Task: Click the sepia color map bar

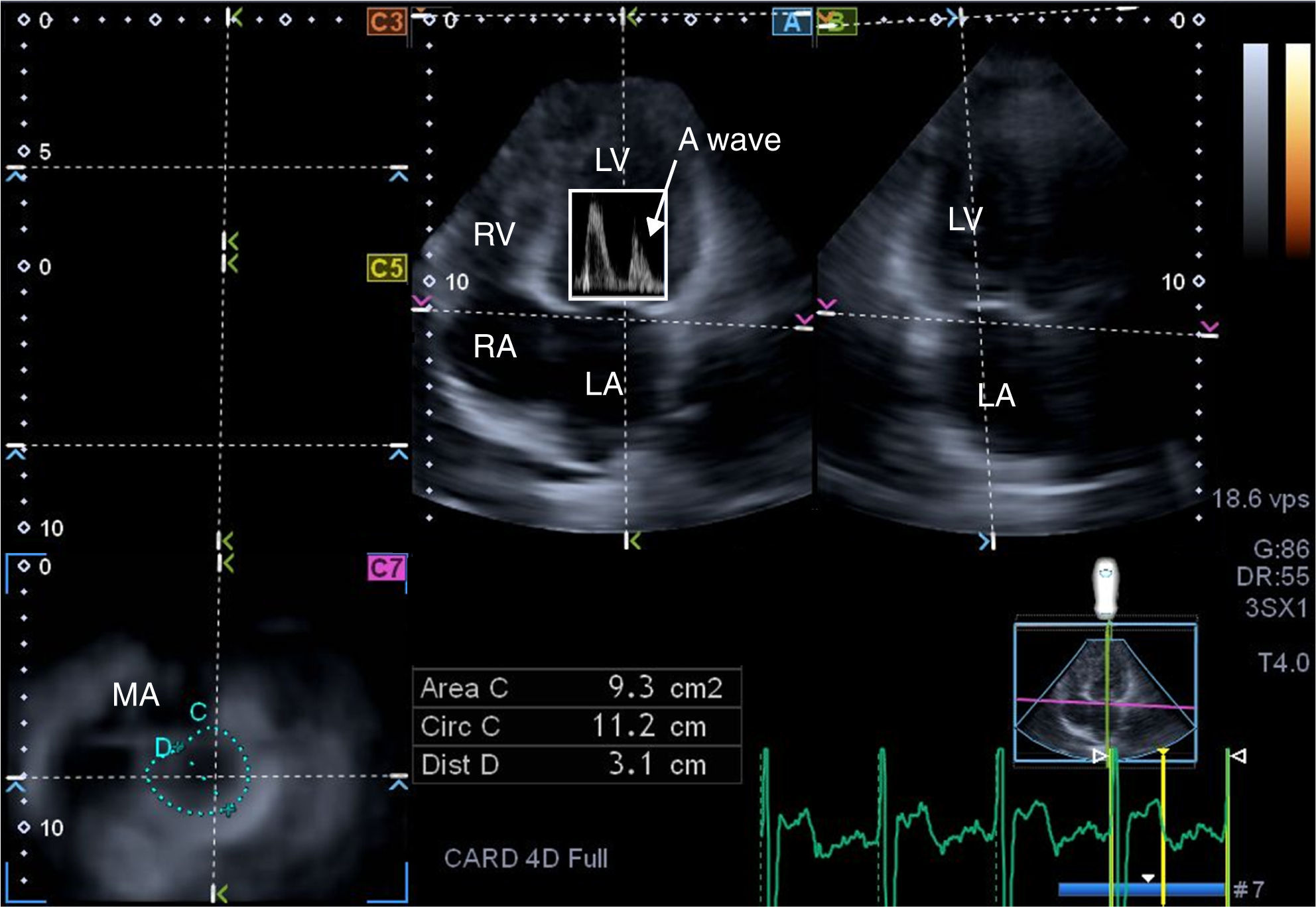Action: point(1297,149)
